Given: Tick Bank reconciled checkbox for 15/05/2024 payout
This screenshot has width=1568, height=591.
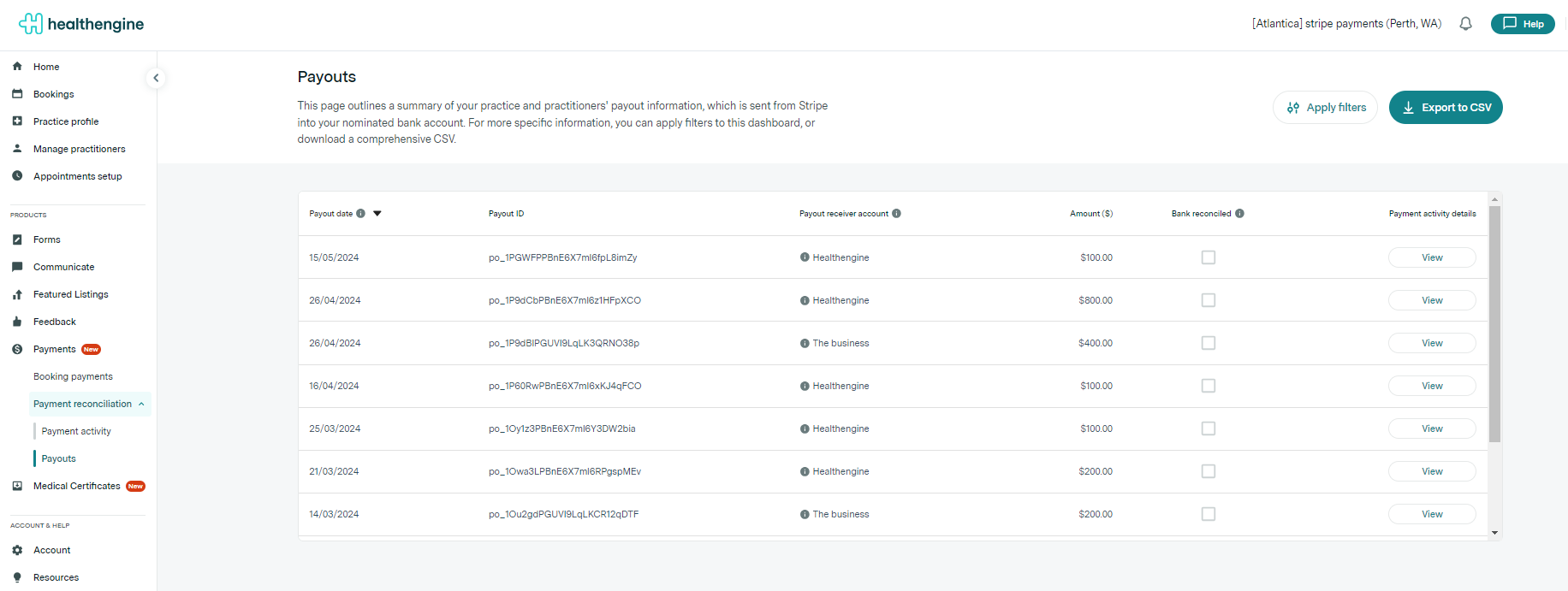Looking at the screenshot, I should coord(1208,257).
